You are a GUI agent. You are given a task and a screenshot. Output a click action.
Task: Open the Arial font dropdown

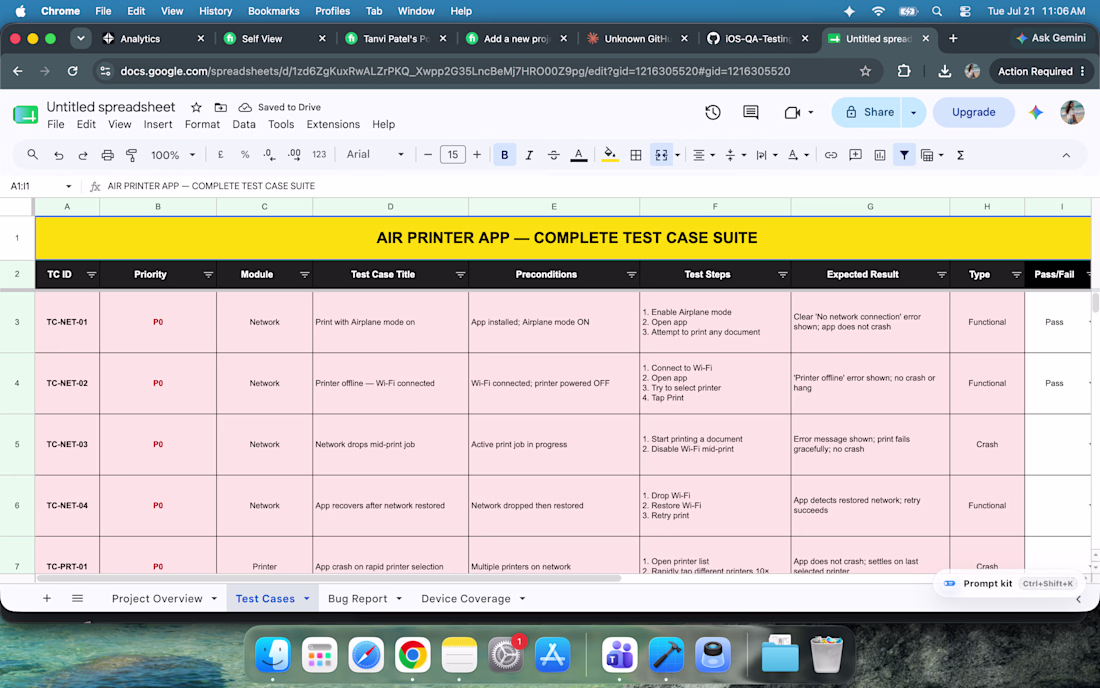pos(375,155)
